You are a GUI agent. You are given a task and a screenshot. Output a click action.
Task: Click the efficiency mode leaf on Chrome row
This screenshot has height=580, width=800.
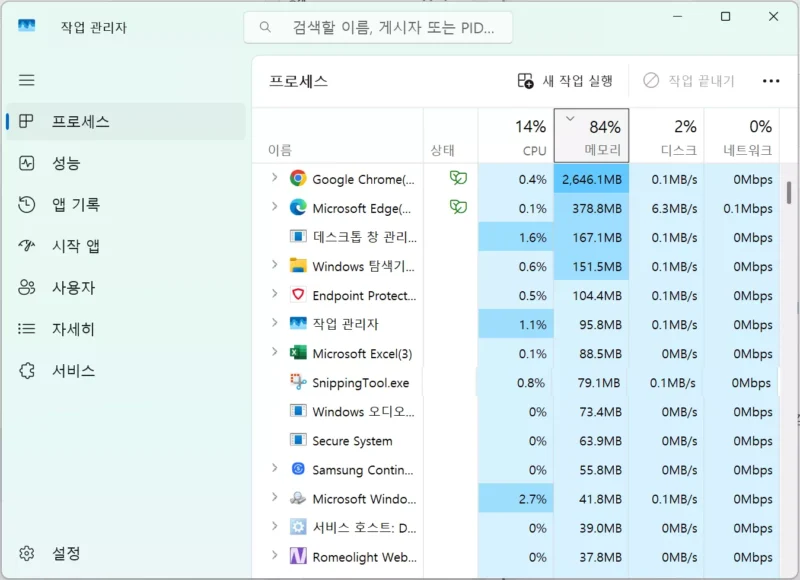tap(458, 178)
